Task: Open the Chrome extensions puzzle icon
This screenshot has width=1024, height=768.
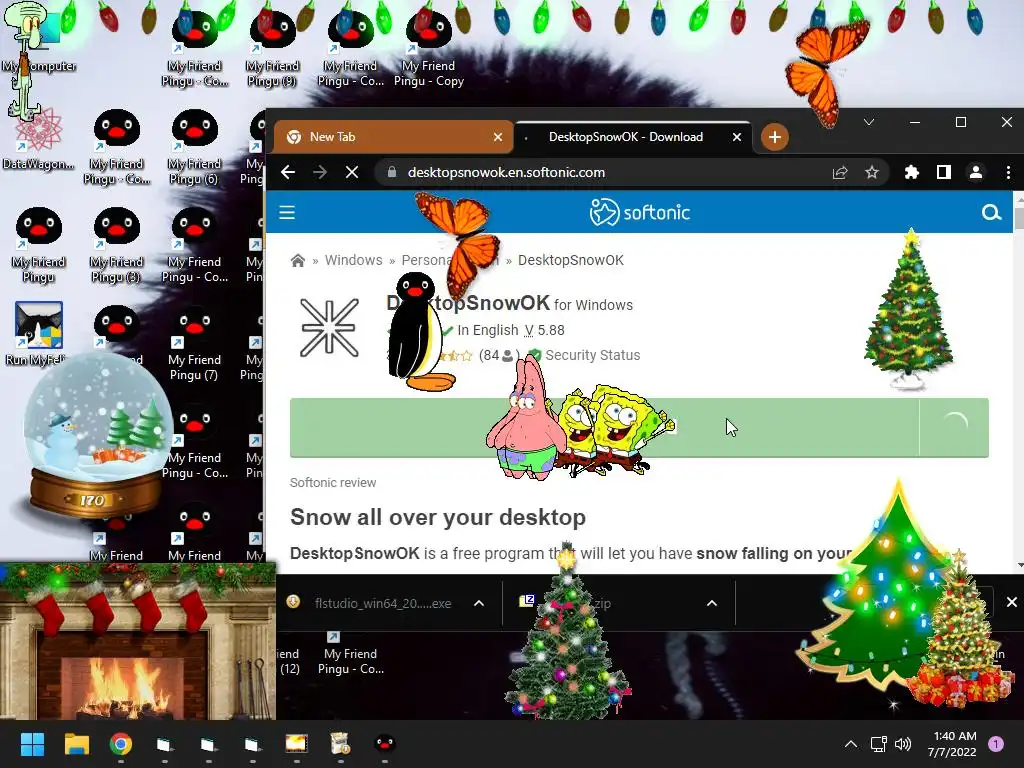Action: (912, 172)
